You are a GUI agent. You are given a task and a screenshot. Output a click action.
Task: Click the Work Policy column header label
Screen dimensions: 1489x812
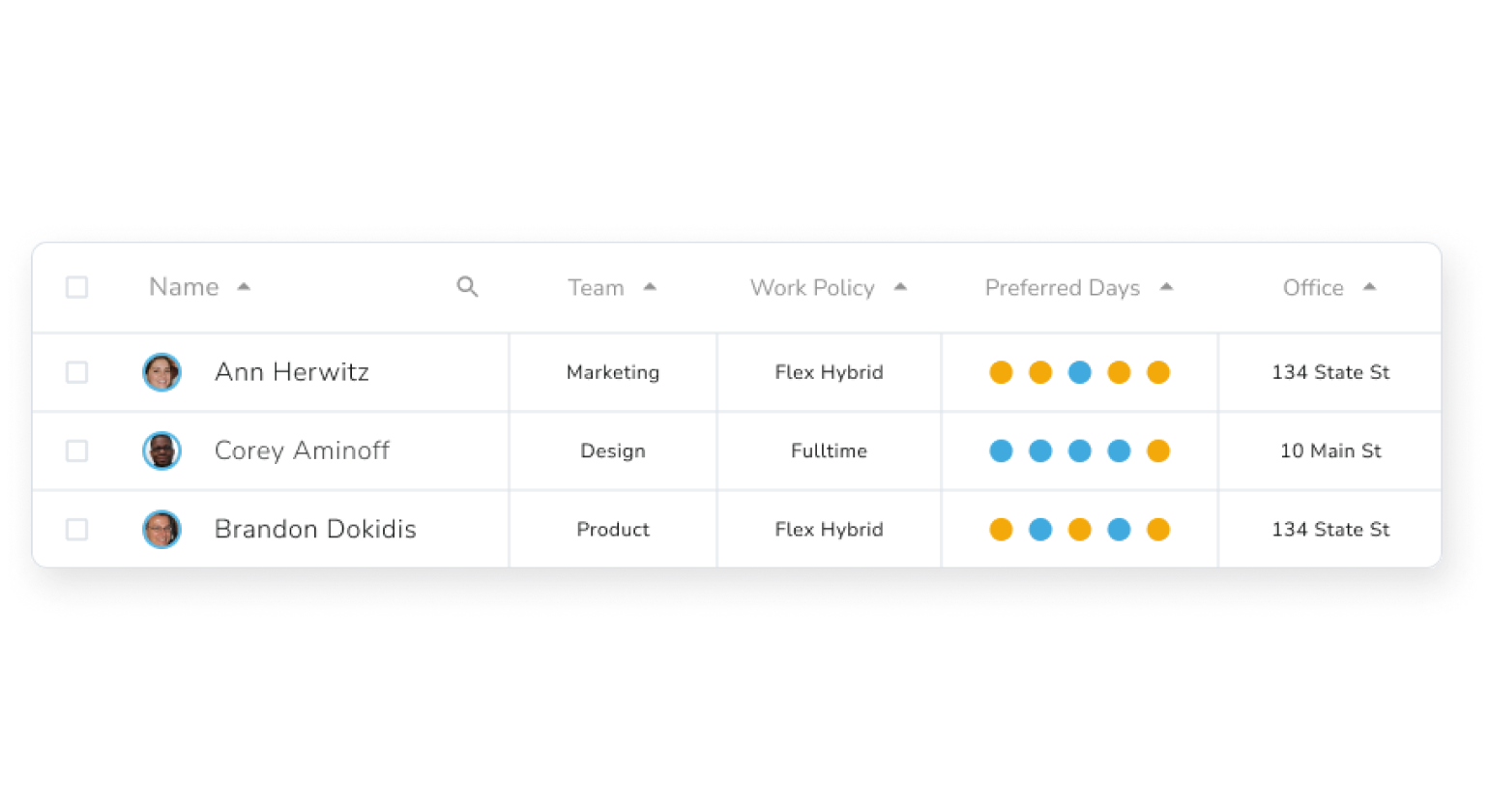pos(812,288)
